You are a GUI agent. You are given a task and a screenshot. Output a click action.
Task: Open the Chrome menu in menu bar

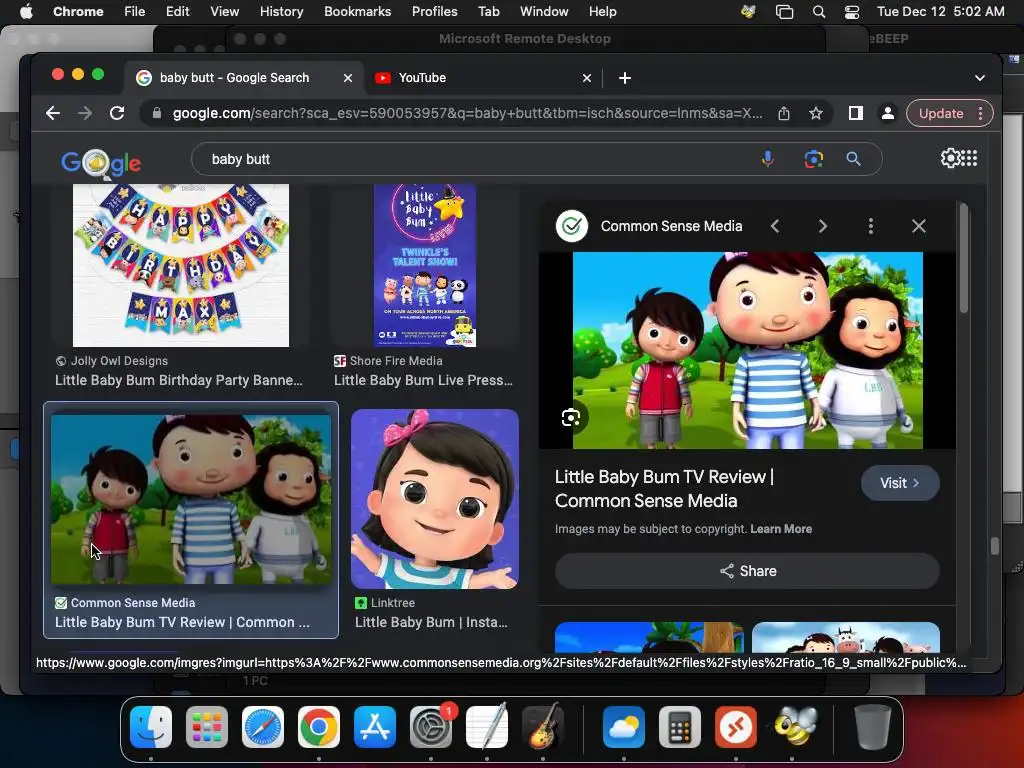click(x=78, y=11)
